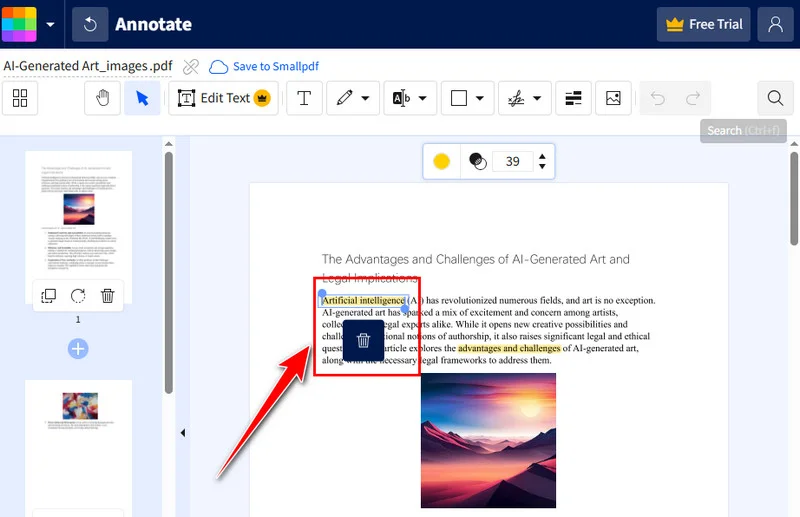The width and height of the screenshot is (800, 517).
Task: Rotate page 1 using rotate icon
Action: coord(78,296)
